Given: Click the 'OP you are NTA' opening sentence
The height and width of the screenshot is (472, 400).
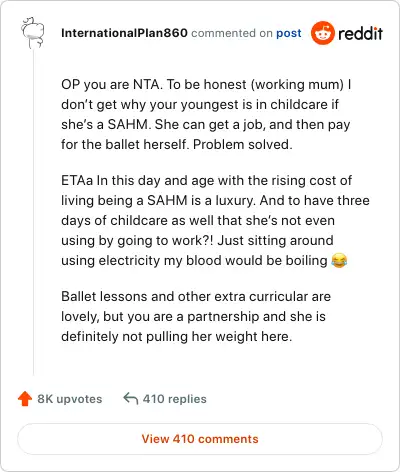Looking at the screenshot, I should (x=112, y=84).
